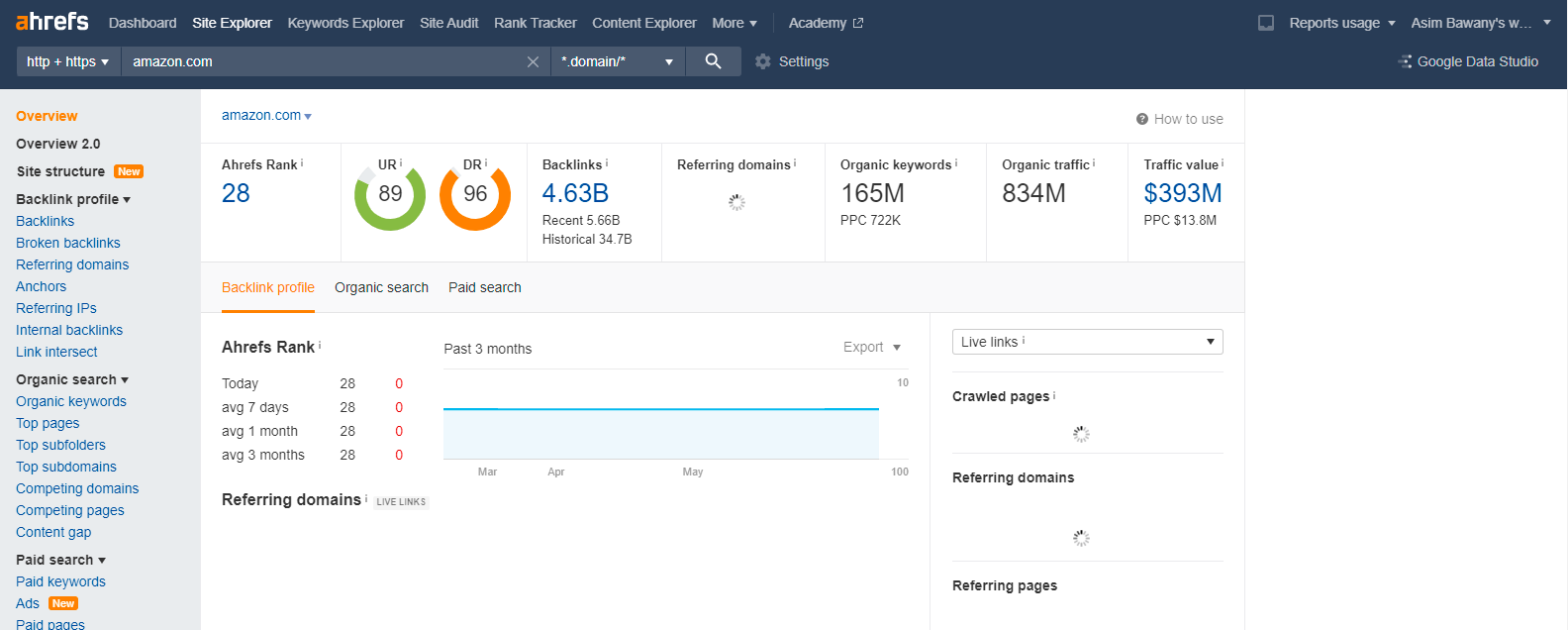Open Dashboard in the top menu
Image resolution: width=1568 pixels, height=630 pixels.
(143, 23)
